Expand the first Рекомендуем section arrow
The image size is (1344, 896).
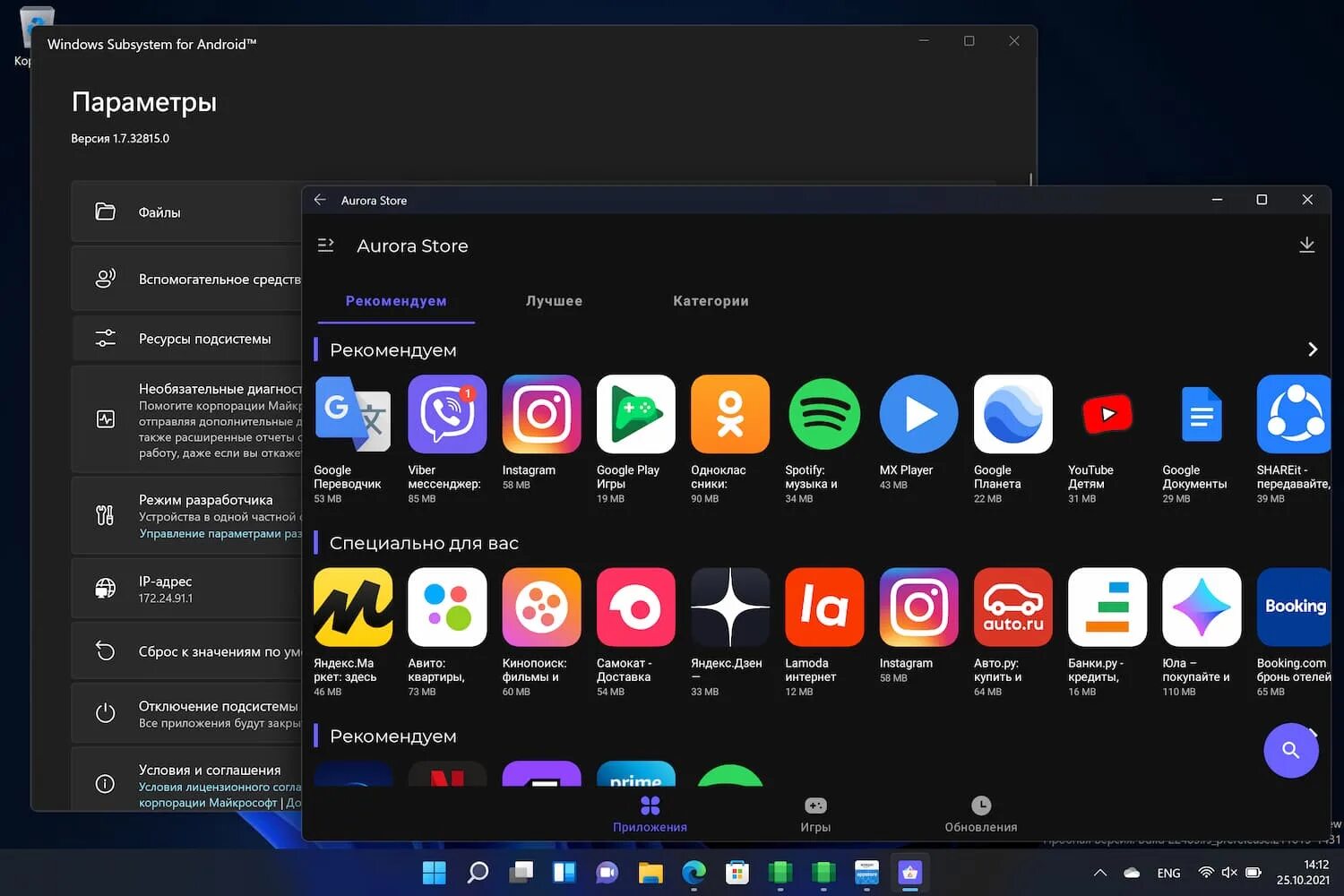1313,349
